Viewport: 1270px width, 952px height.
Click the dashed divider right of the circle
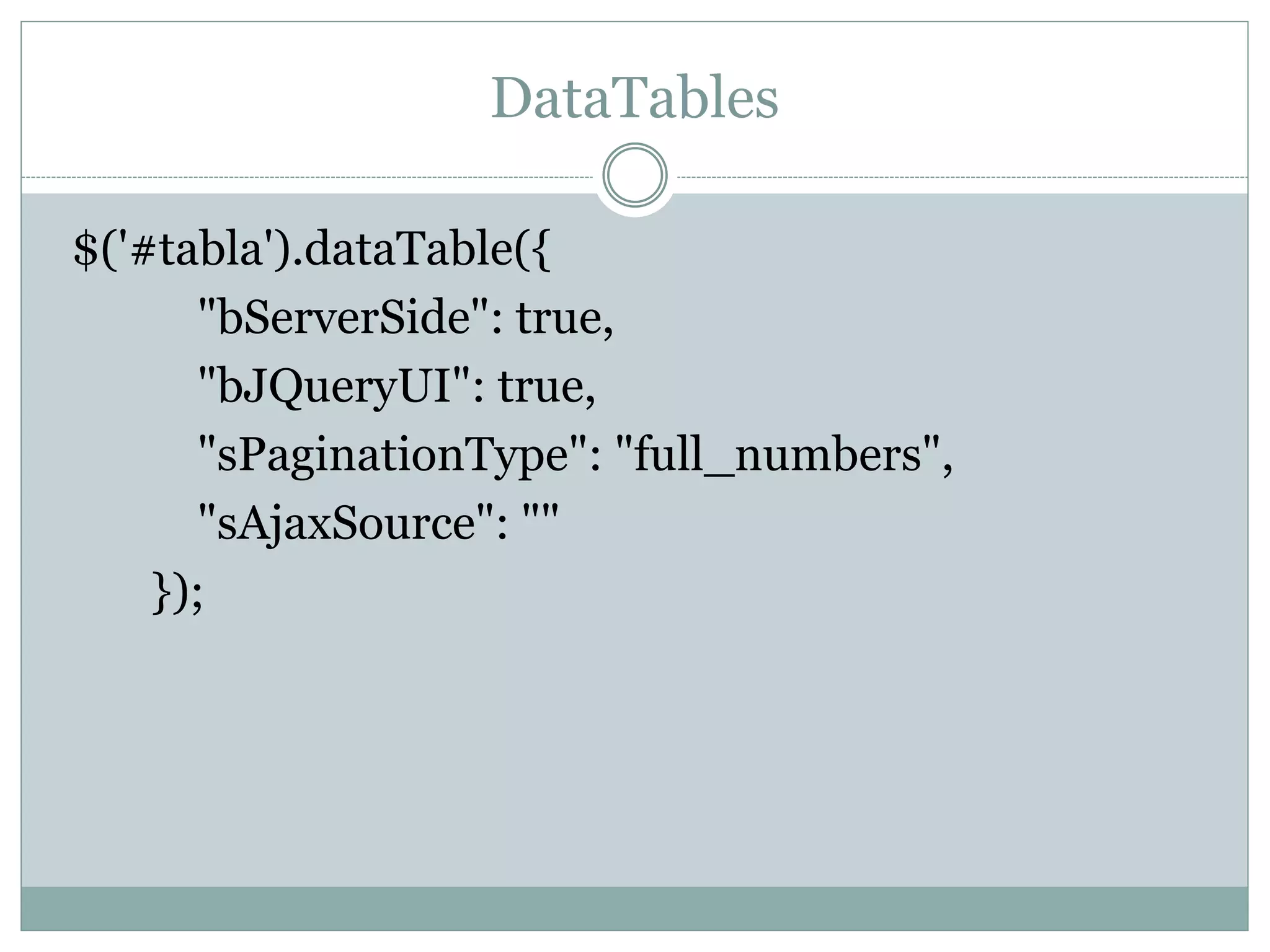(961, 177)
